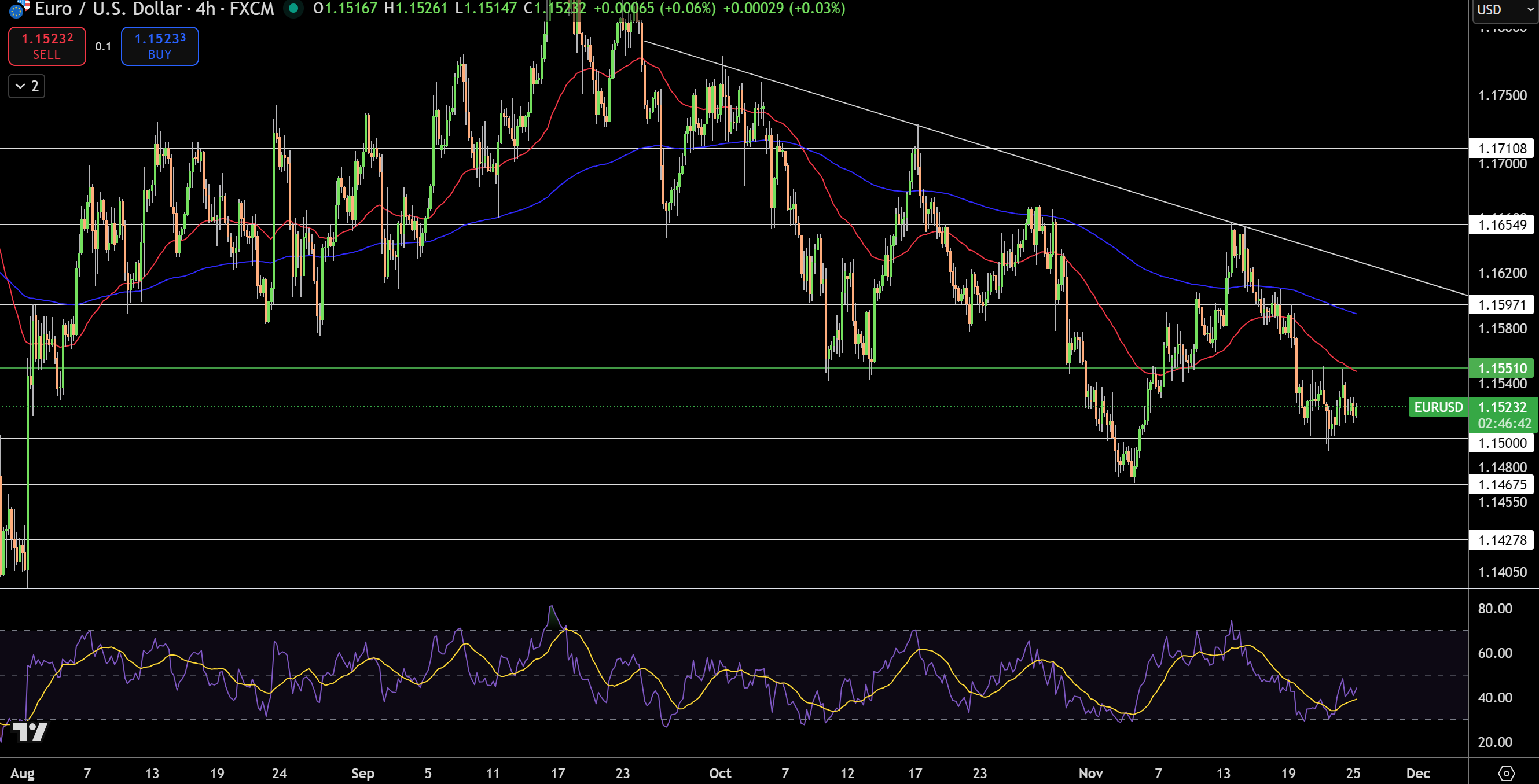Click the BUY button showing 1.15233

point(160,46)
